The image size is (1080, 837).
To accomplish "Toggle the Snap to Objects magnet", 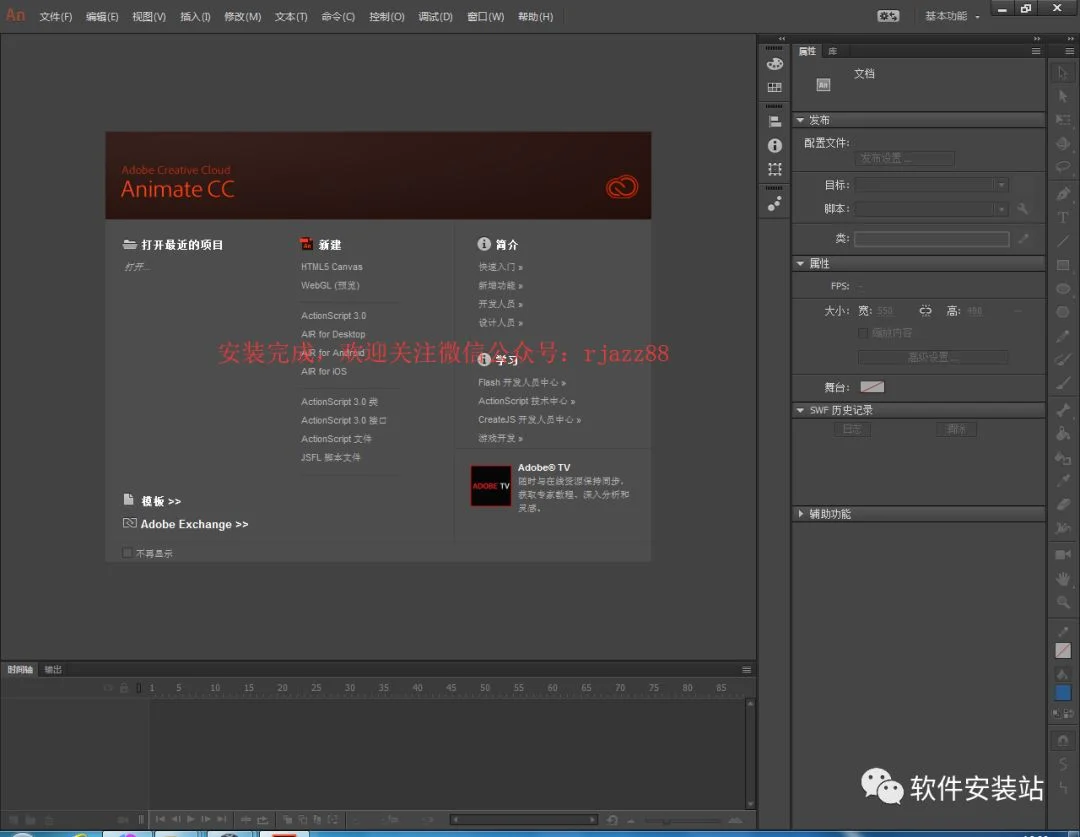I will 1063,741.
